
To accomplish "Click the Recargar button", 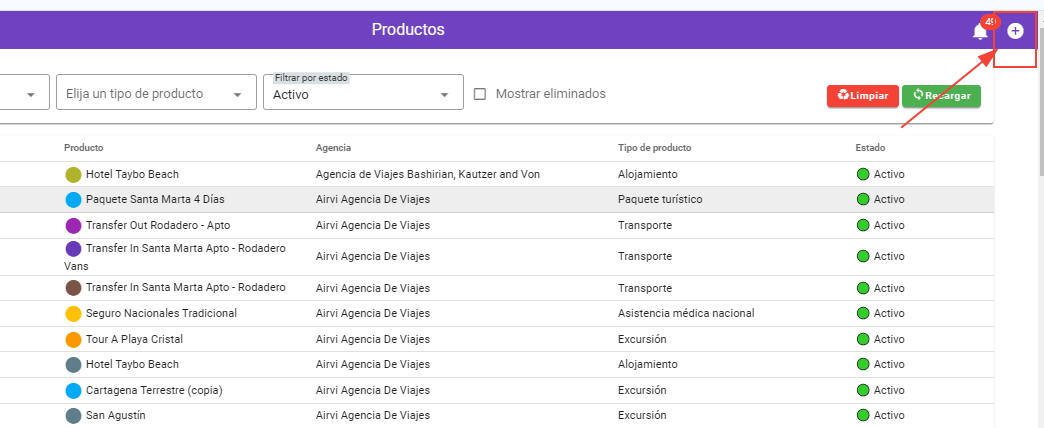I will (x=941, y=96).
